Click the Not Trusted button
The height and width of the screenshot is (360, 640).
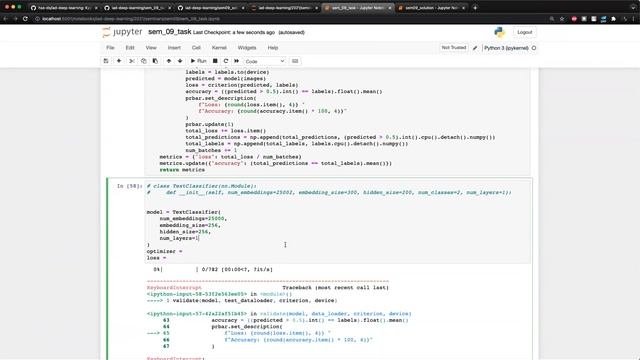453,48
